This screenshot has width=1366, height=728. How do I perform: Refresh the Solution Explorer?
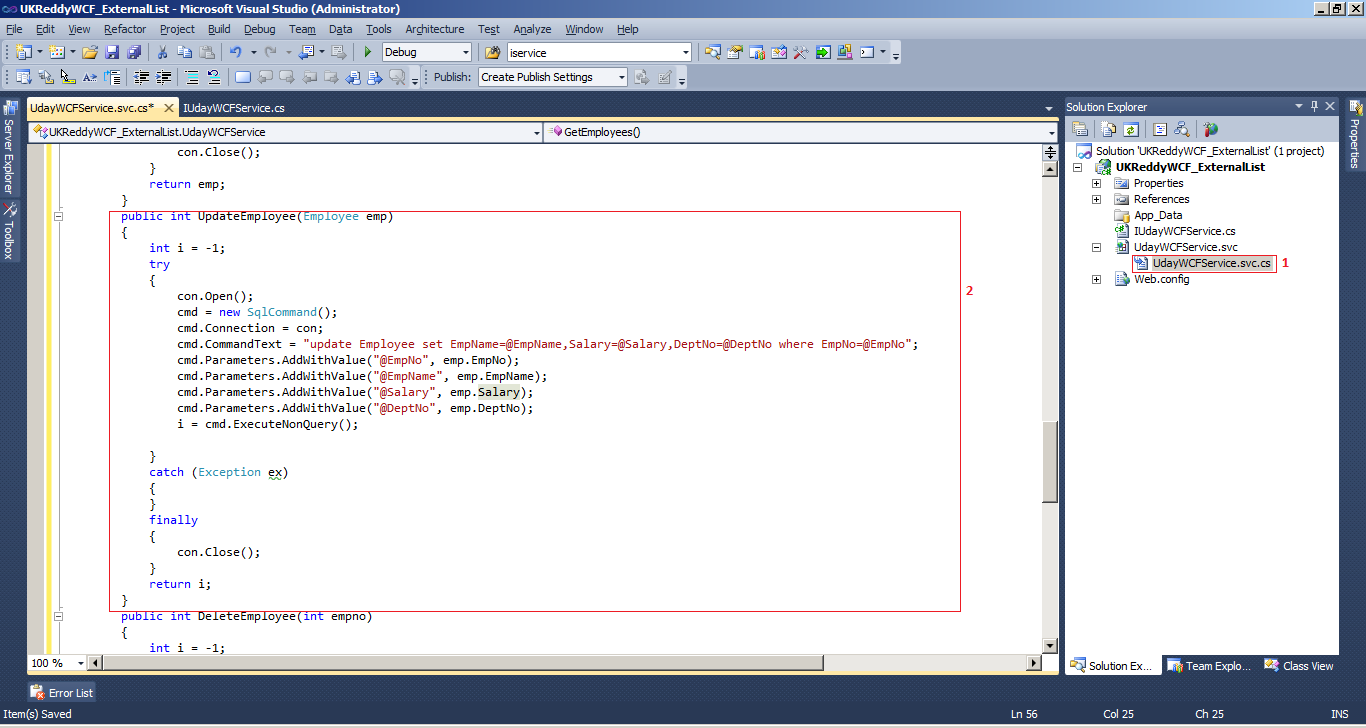click(1130, 129)
